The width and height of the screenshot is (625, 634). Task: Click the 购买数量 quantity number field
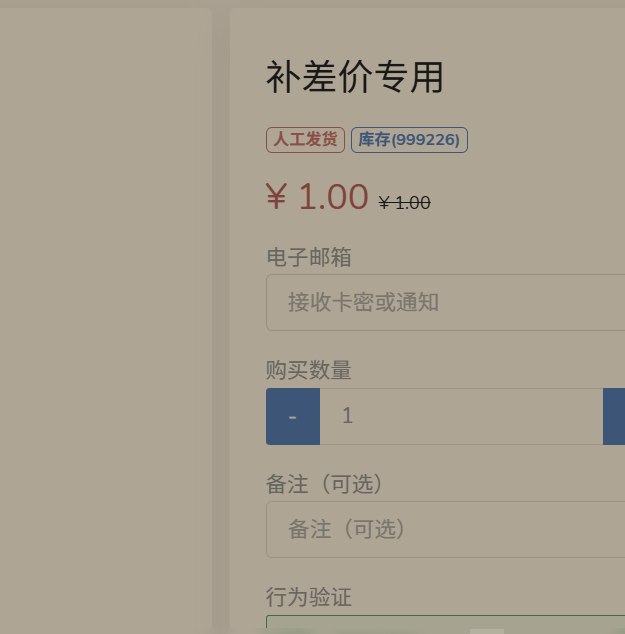pyautogui.click(x=461, y=416)
